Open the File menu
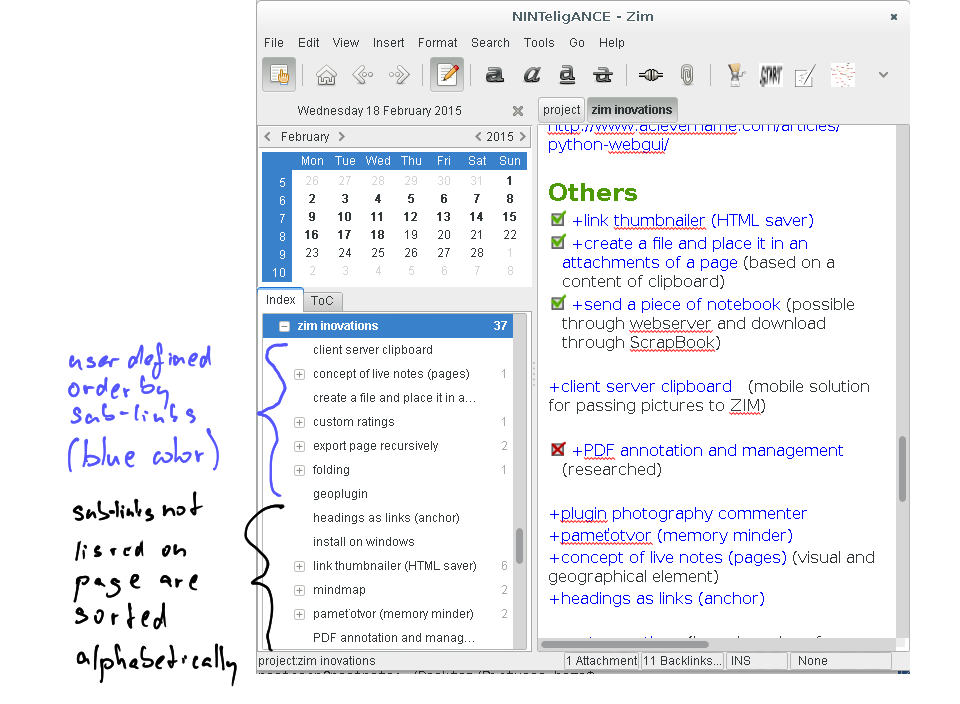The image size is (960, 704). pos(274,43)
